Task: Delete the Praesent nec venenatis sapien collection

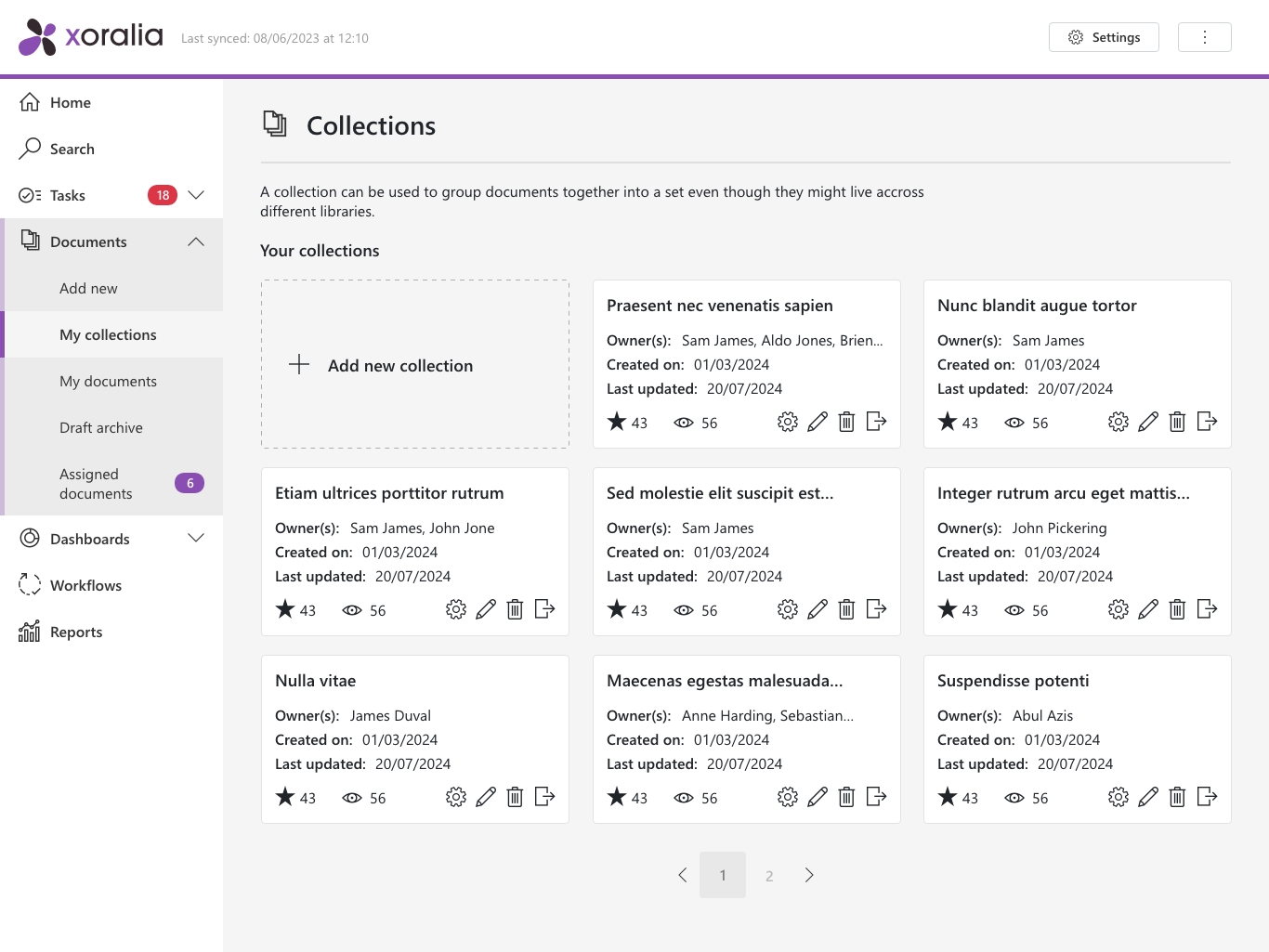Action: (x=846, y=423)
